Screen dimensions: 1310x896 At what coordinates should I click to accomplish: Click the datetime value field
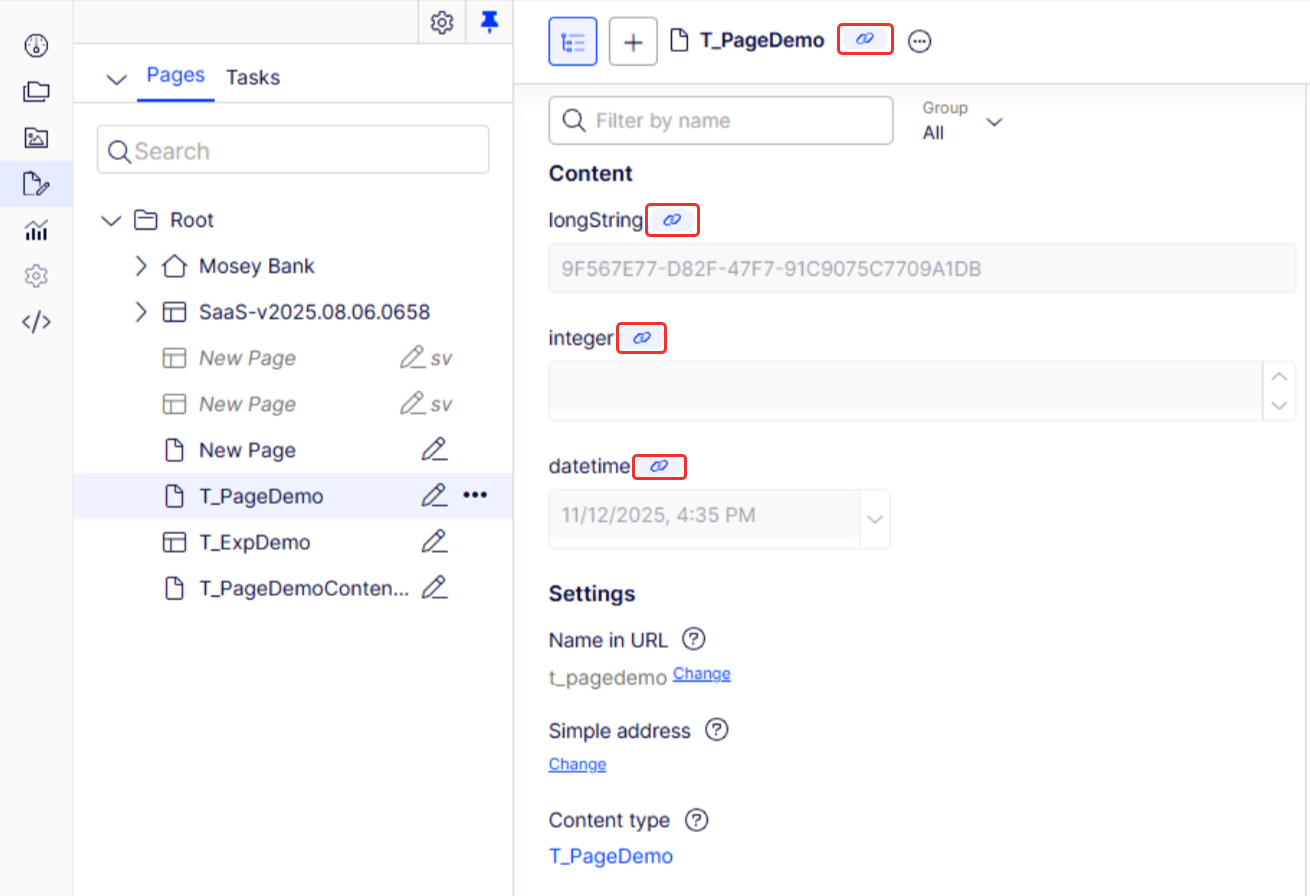(704, 518)
